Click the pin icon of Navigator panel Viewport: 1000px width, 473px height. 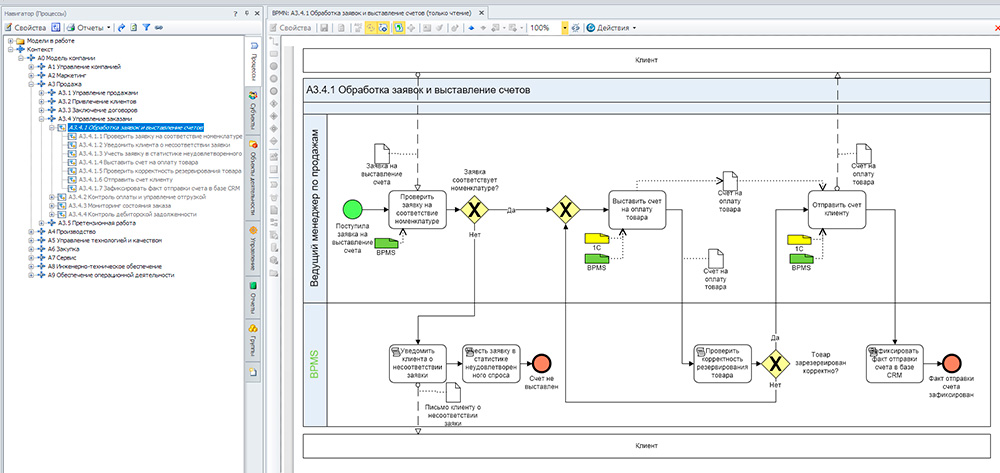(x=247, y=12)
